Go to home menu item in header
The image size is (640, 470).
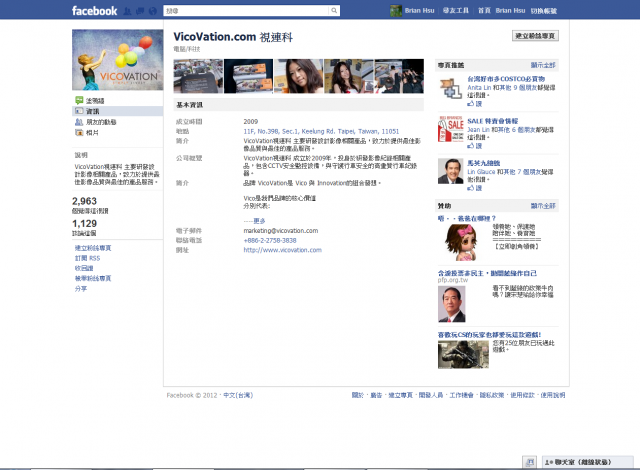[x=484, y=11]
